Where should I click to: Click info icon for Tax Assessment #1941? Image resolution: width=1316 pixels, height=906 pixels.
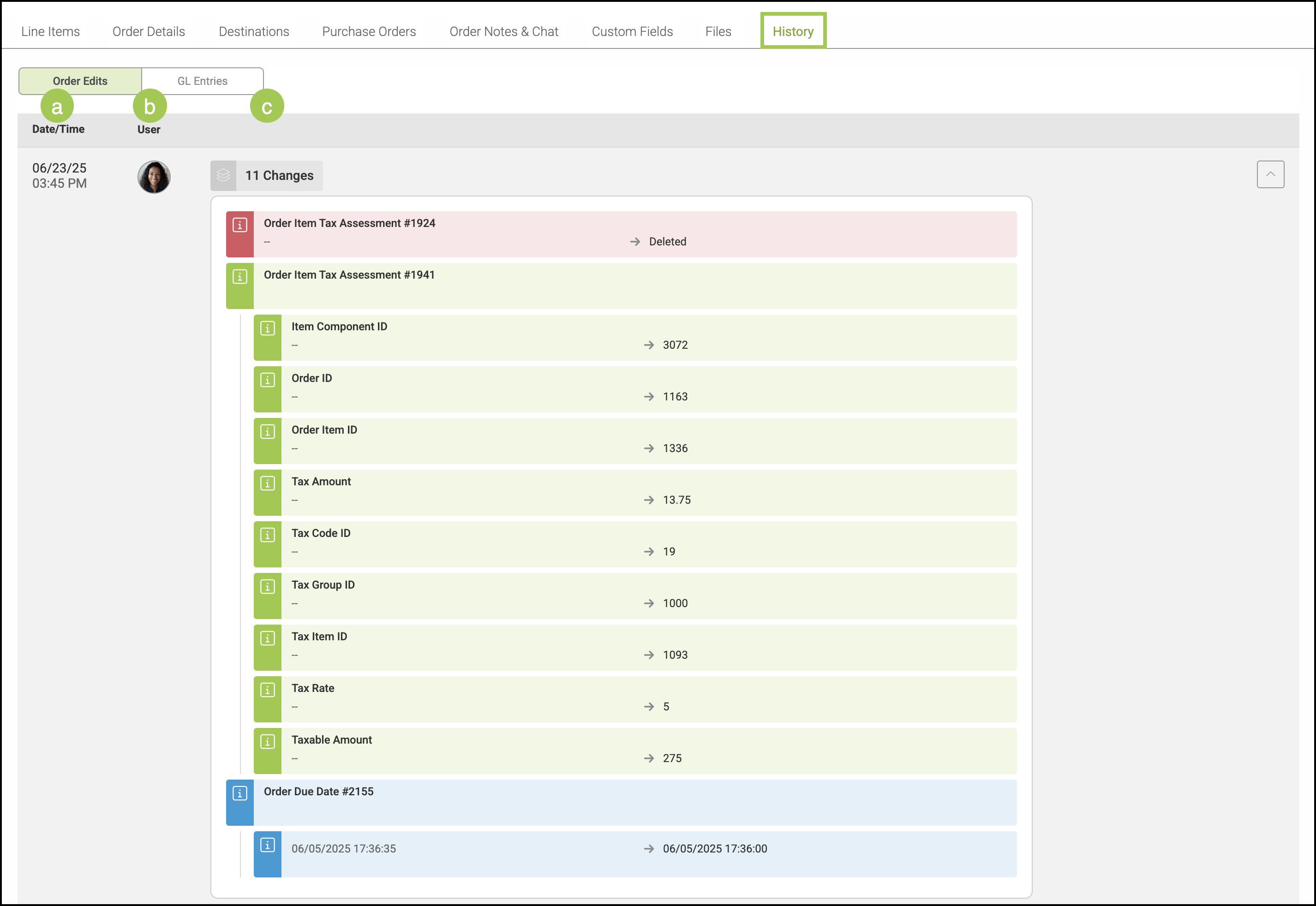coord(239,277)
